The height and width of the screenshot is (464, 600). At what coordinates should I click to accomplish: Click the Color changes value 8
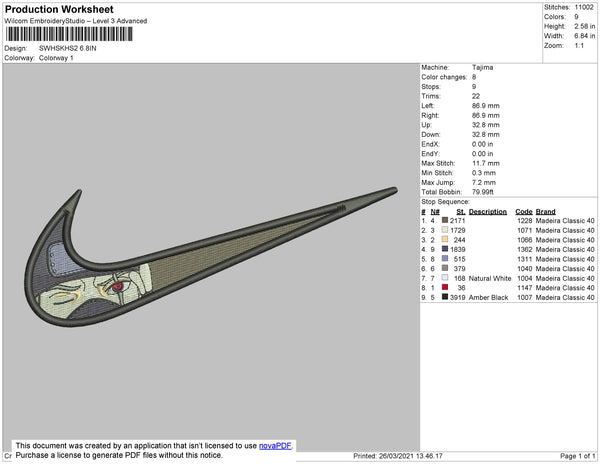[474, 77]
